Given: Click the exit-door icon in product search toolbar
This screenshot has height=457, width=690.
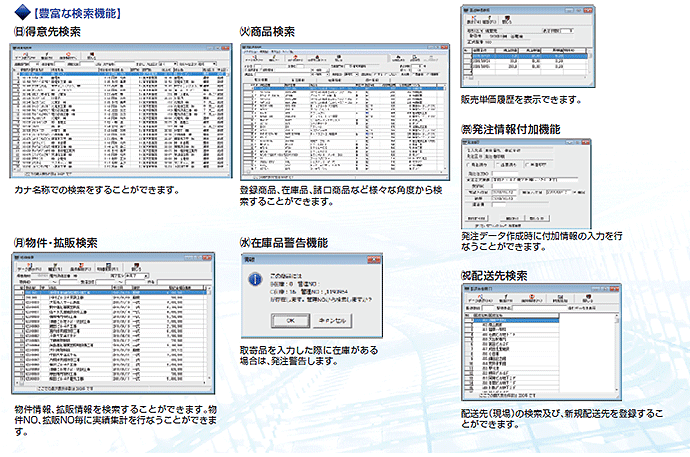Looking at the screenshot, I should click(338, 57).
